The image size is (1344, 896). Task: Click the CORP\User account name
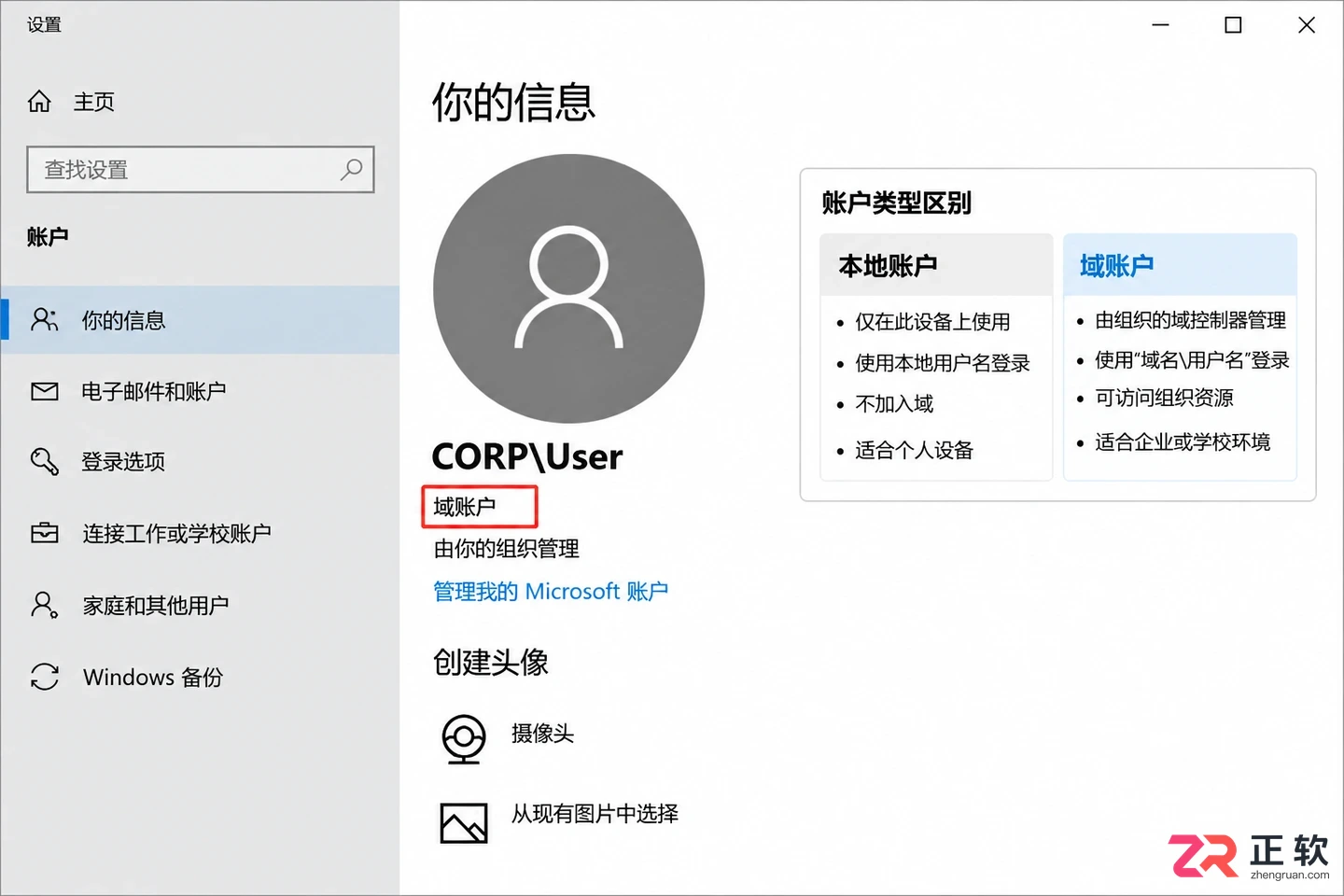point(527,456)
